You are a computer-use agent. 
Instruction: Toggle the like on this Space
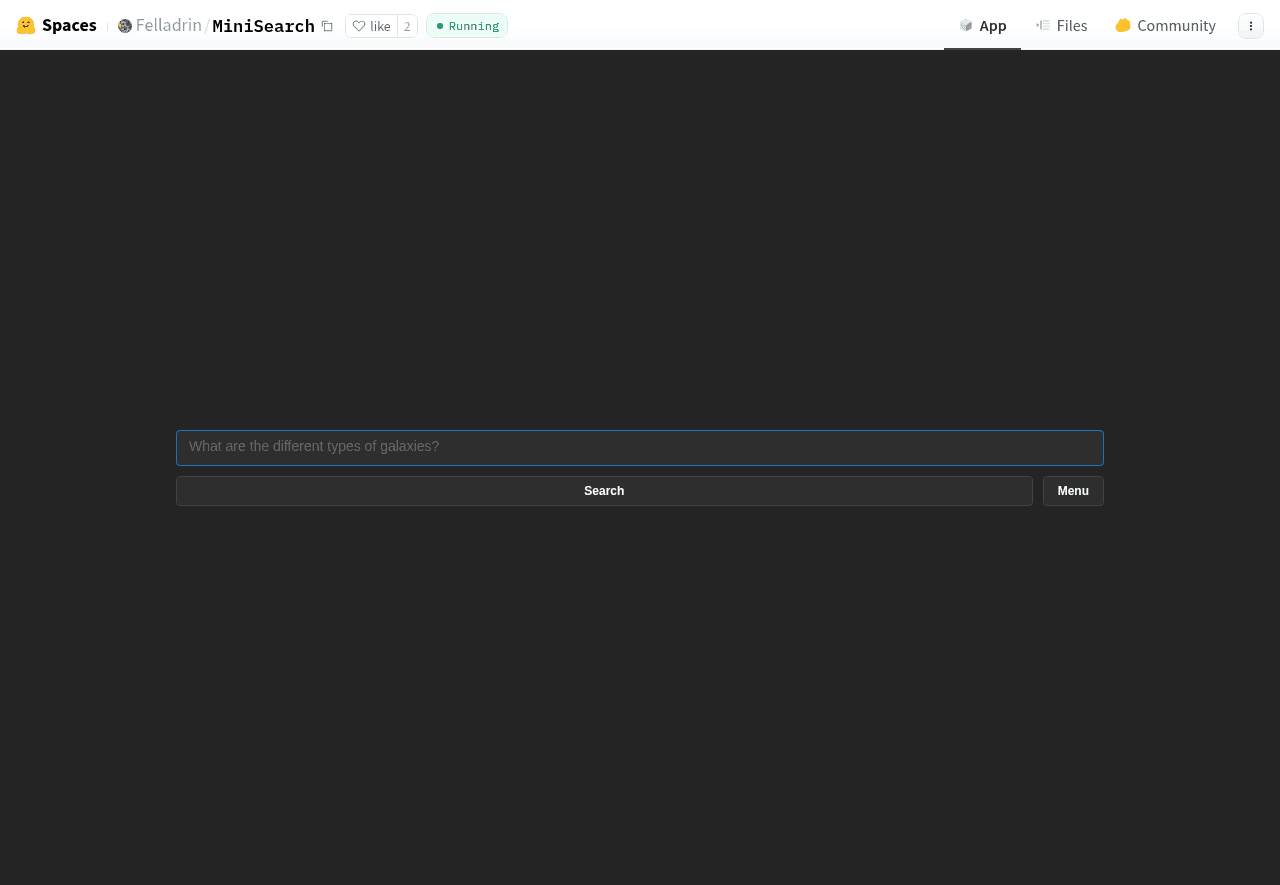(369, 25)
